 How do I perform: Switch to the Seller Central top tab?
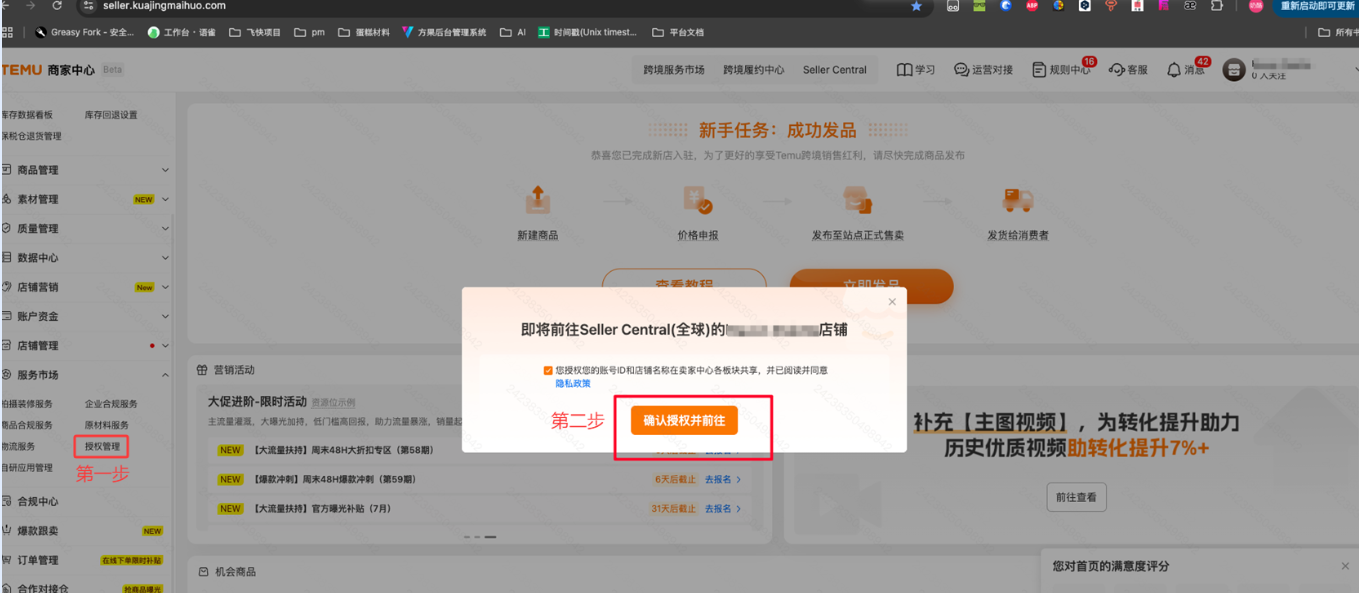pos(835,70)
